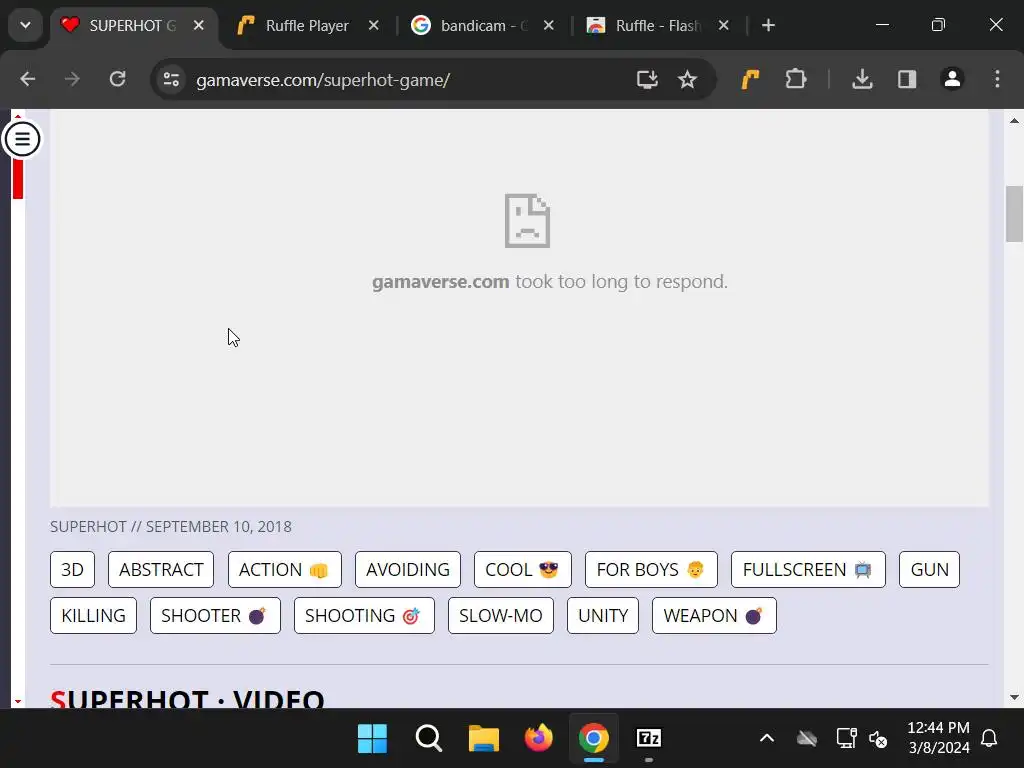The height and width of the screenshot is (768, 1024).
Task: Open the UNITY tag
Action: (x=603, y=615)
